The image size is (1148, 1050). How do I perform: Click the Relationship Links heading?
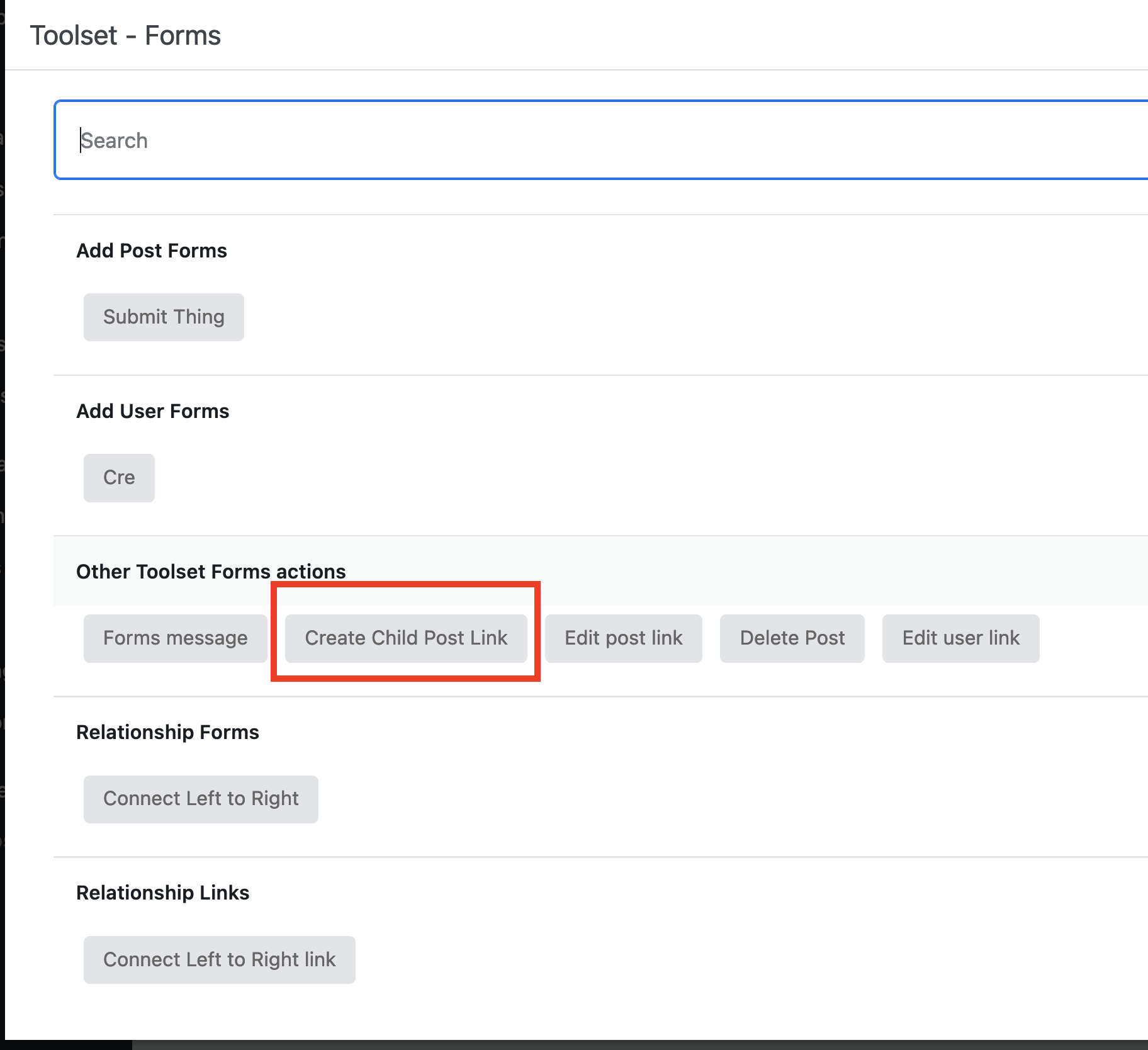pyautogui.click(x=163, y=893)
